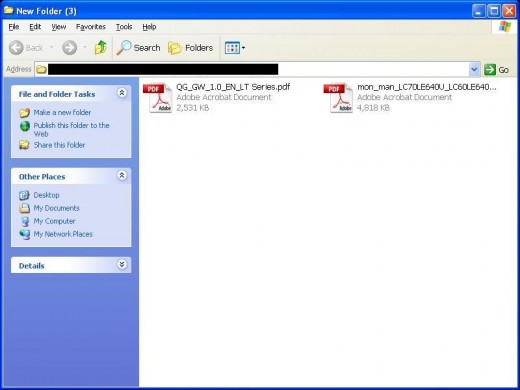Click Publish this folder to the Web

71,130
